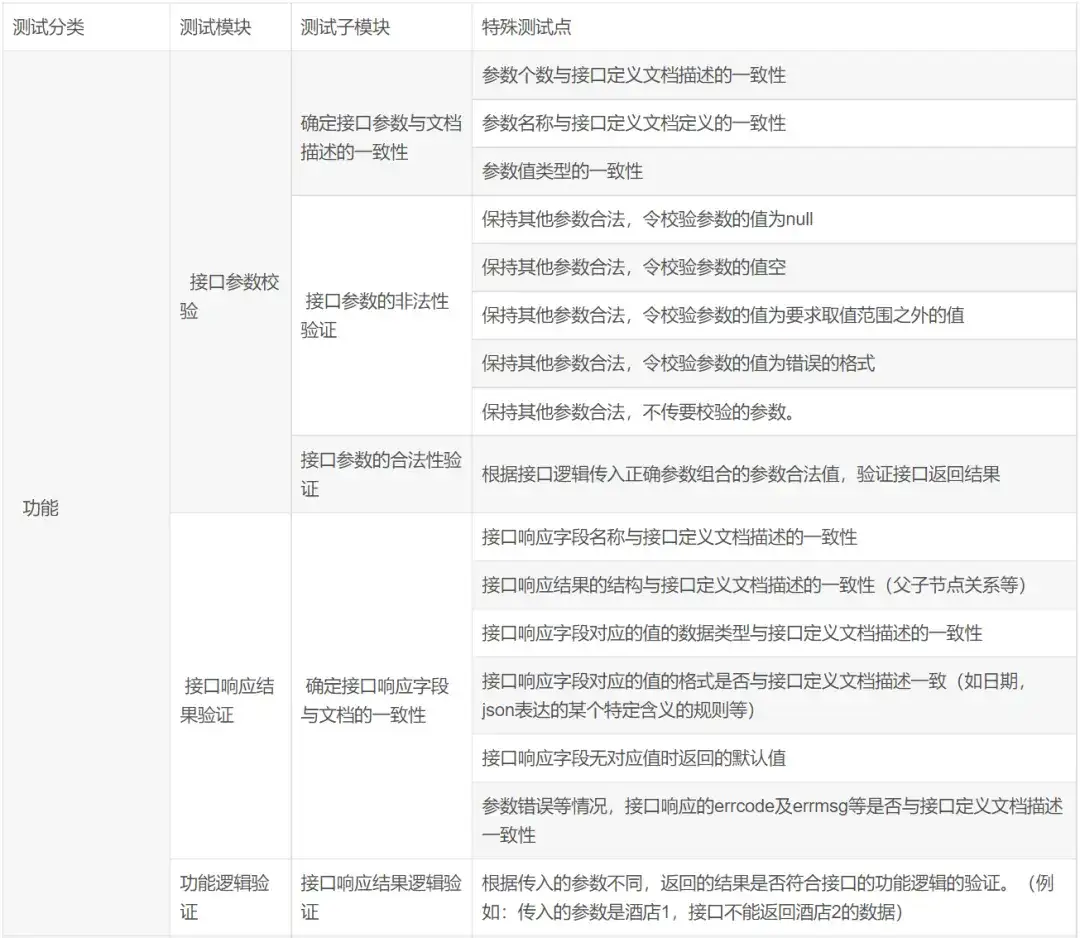Select row 接口响应字段对应的值的数据类型
The image size is (1080, 938).
774,633
